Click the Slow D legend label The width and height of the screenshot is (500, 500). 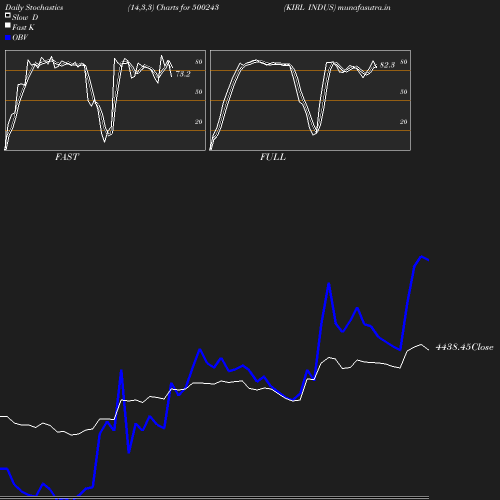tap(25, 17)
